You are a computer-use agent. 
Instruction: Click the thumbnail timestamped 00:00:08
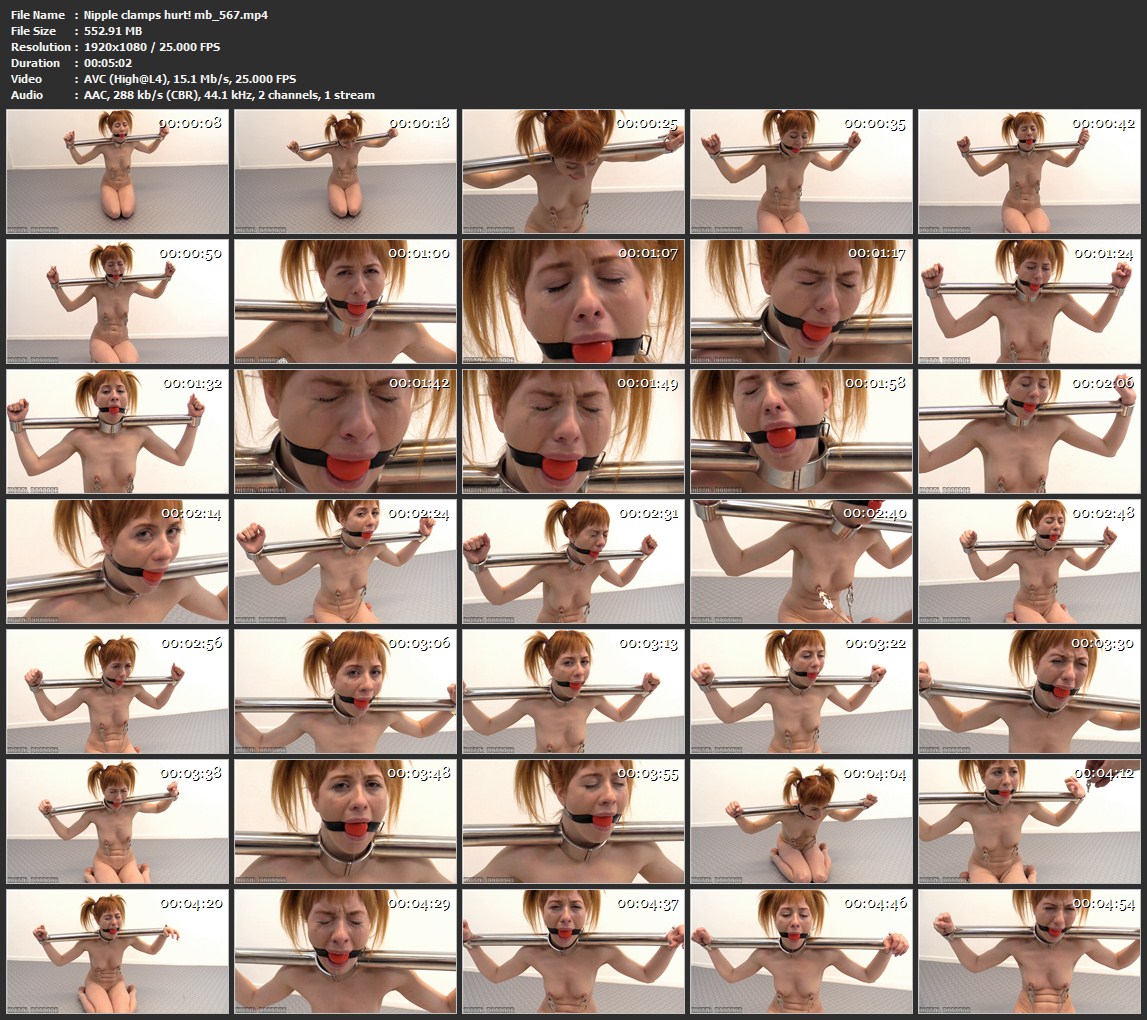(118, 172)
